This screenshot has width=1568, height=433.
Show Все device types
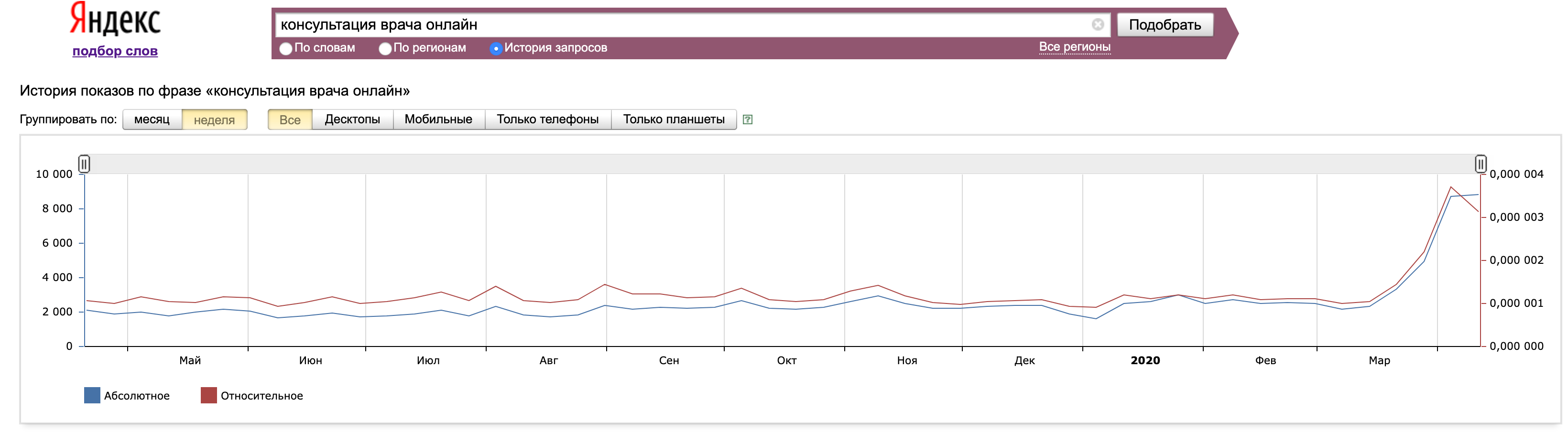click(x=290, y=119)
